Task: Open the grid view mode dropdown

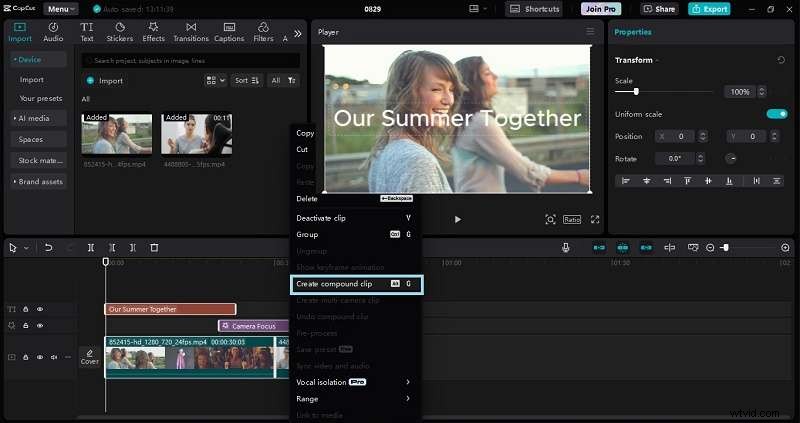Action: click(215, 81)
